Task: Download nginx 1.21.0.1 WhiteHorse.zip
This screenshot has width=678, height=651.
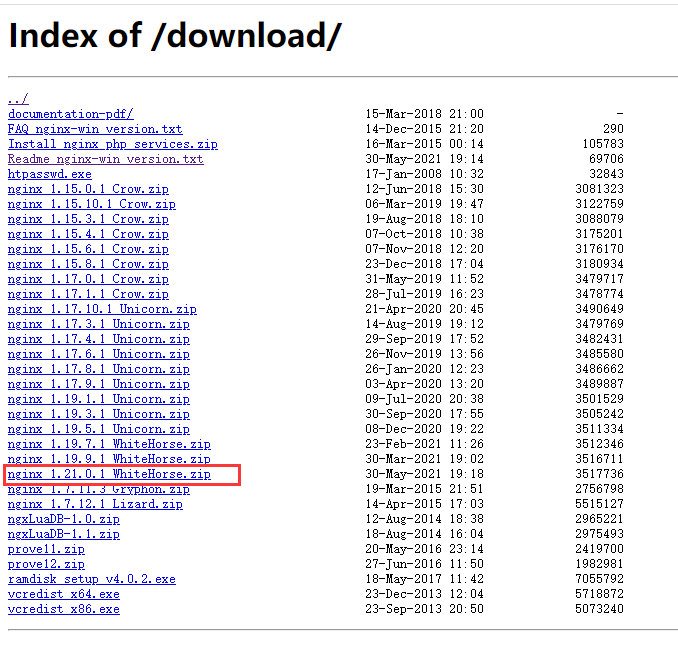Action: [109, 474]
